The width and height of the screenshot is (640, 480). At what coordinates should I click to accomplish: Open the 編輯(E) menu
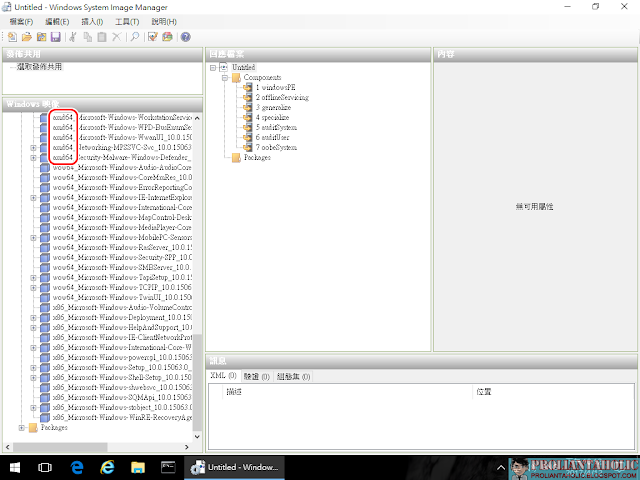[x=57, y=22]
